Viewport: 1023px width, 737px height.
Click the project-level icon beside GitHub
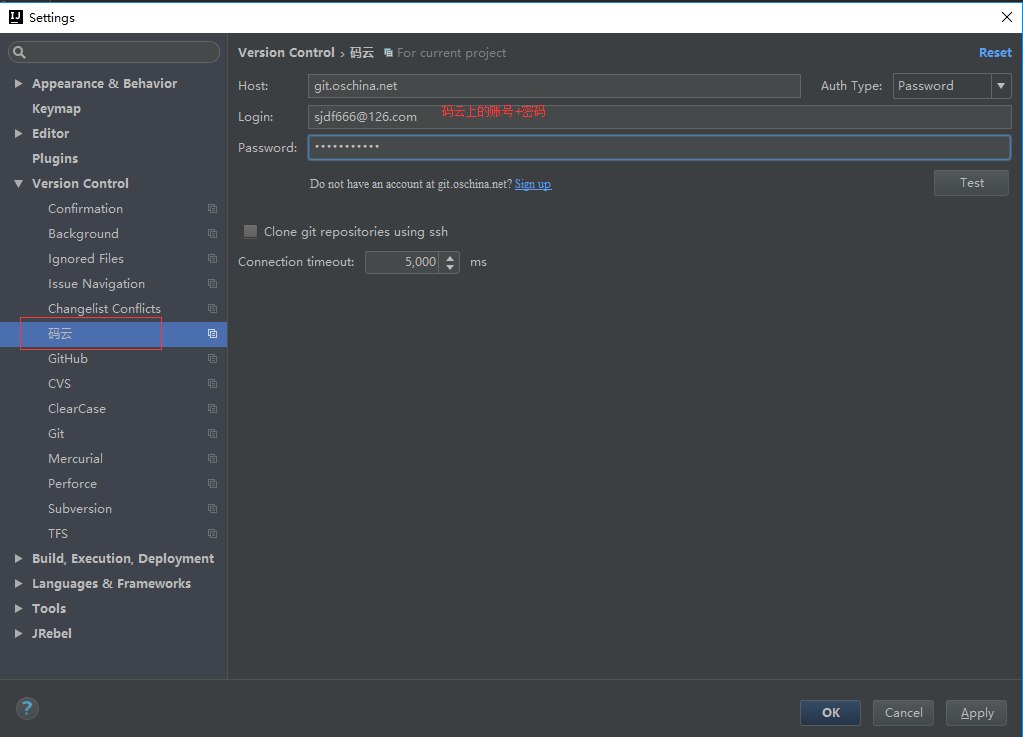(212, 359)
